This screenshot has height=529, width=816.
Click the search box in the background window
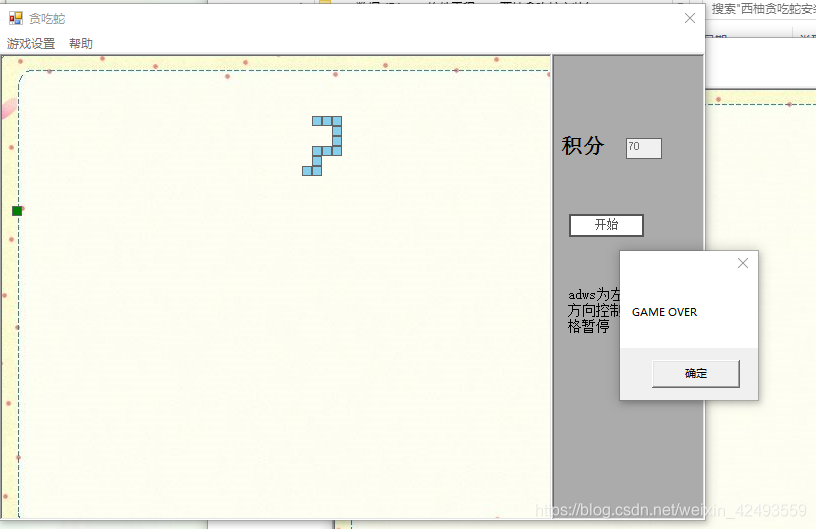pos(761,9)
